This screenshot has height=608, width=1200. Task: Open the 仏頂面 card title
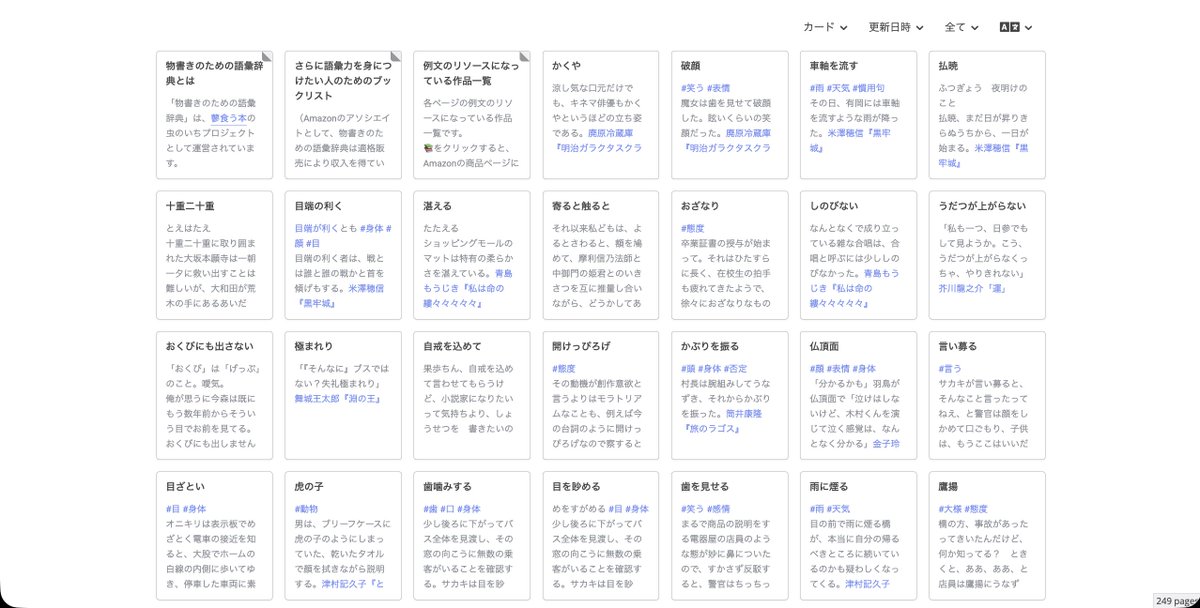(824, 346)
